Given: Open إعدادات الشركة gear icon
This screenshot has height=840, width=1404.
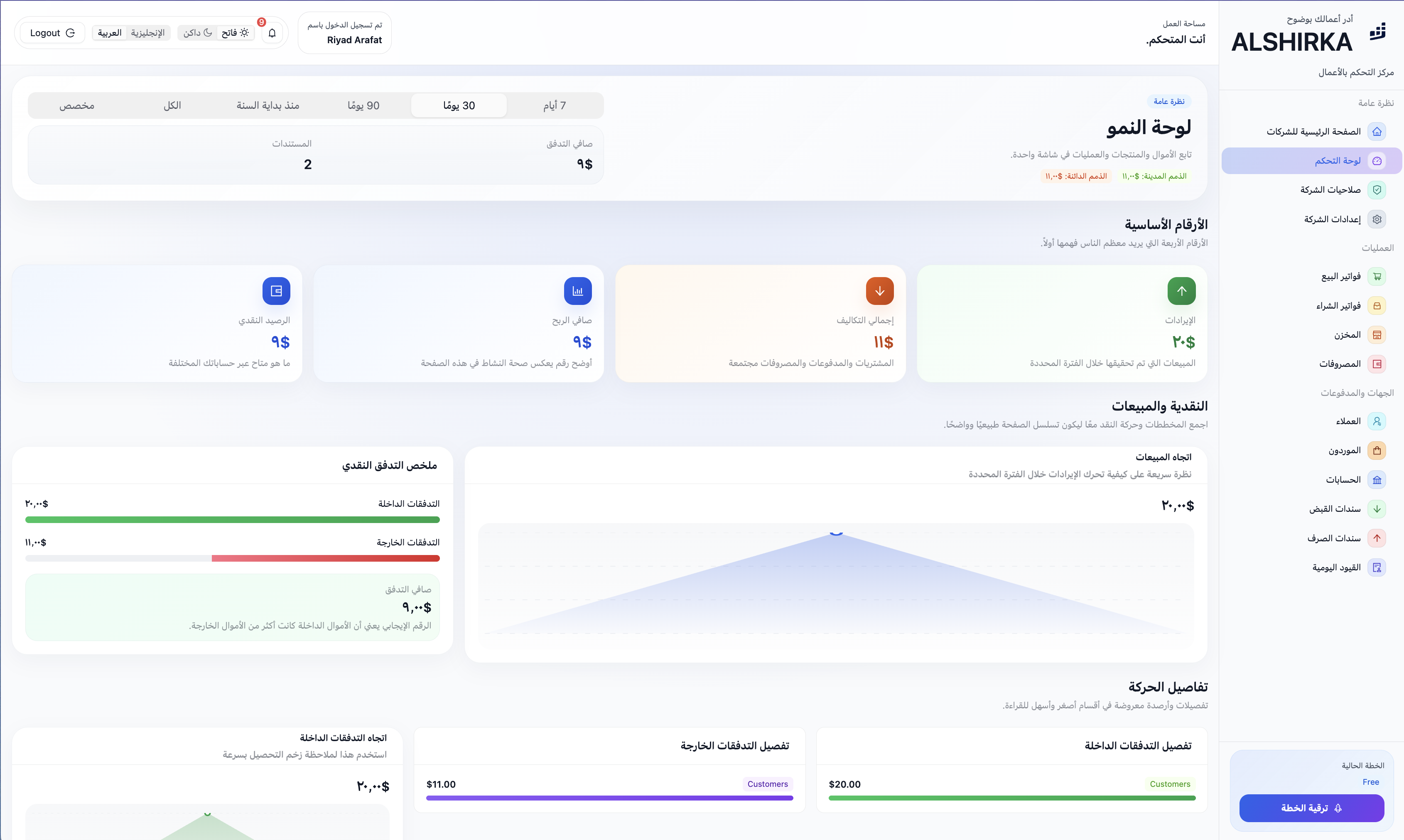Looking at the screenshot, I should (1377, 219).
